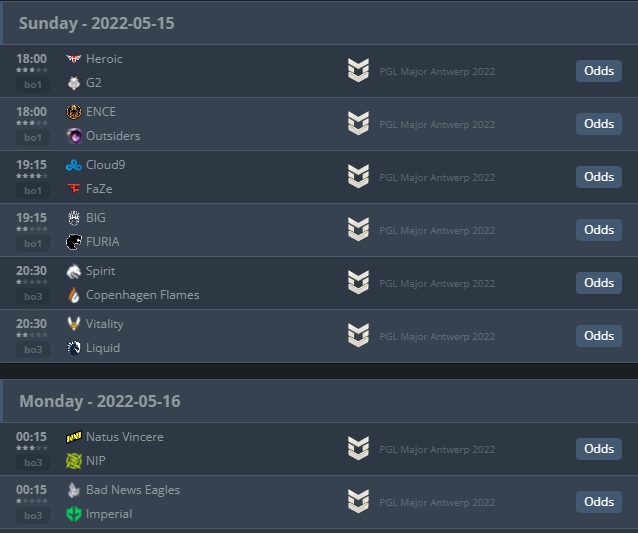Click bo3 label in Natus Vincere match
The height and width of the screenshot is (533, 638).
pos(33,463)
